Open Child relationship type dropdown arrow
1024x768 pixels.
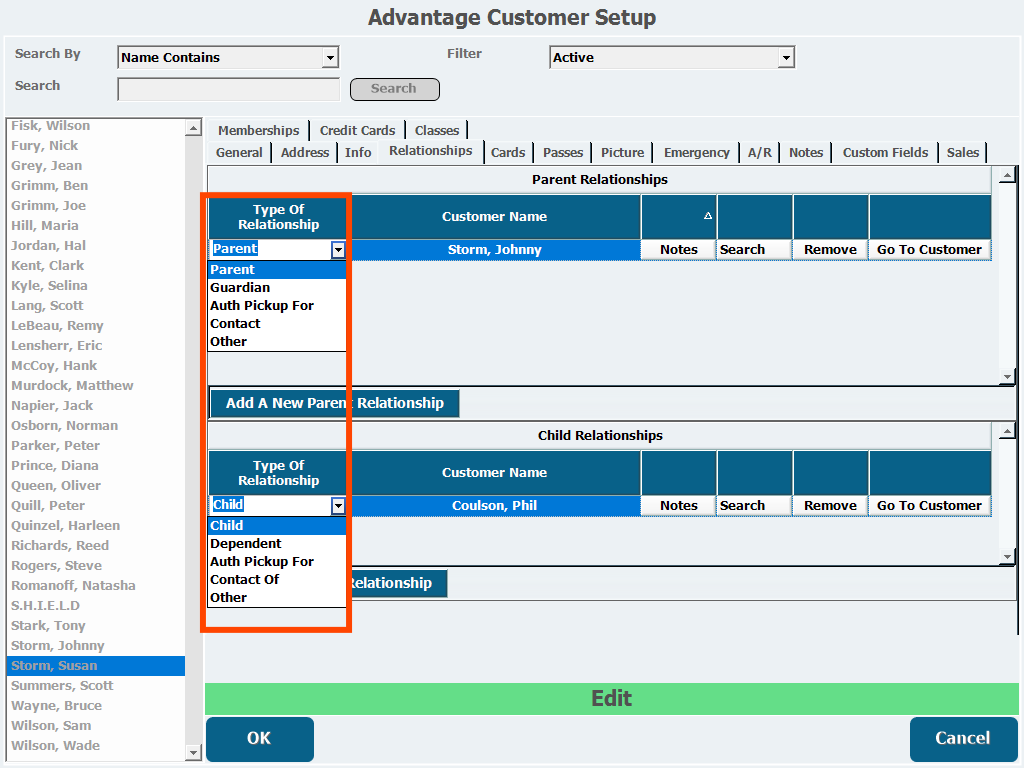[x=338, y=506]
